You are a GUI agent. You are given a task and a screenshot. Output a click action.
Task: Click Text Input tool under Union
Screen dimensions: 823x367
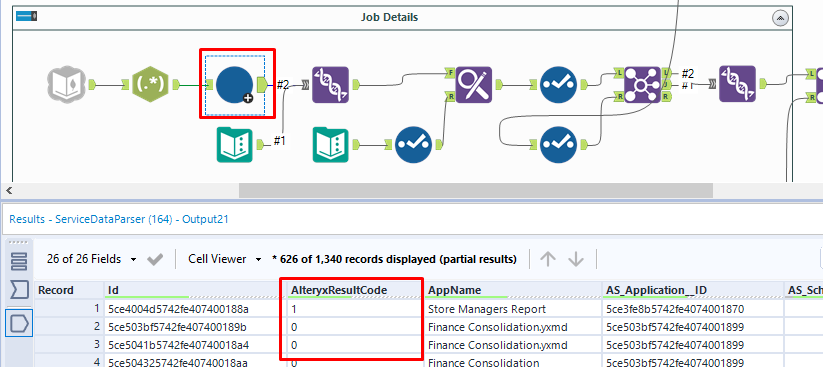click(331, 144)
